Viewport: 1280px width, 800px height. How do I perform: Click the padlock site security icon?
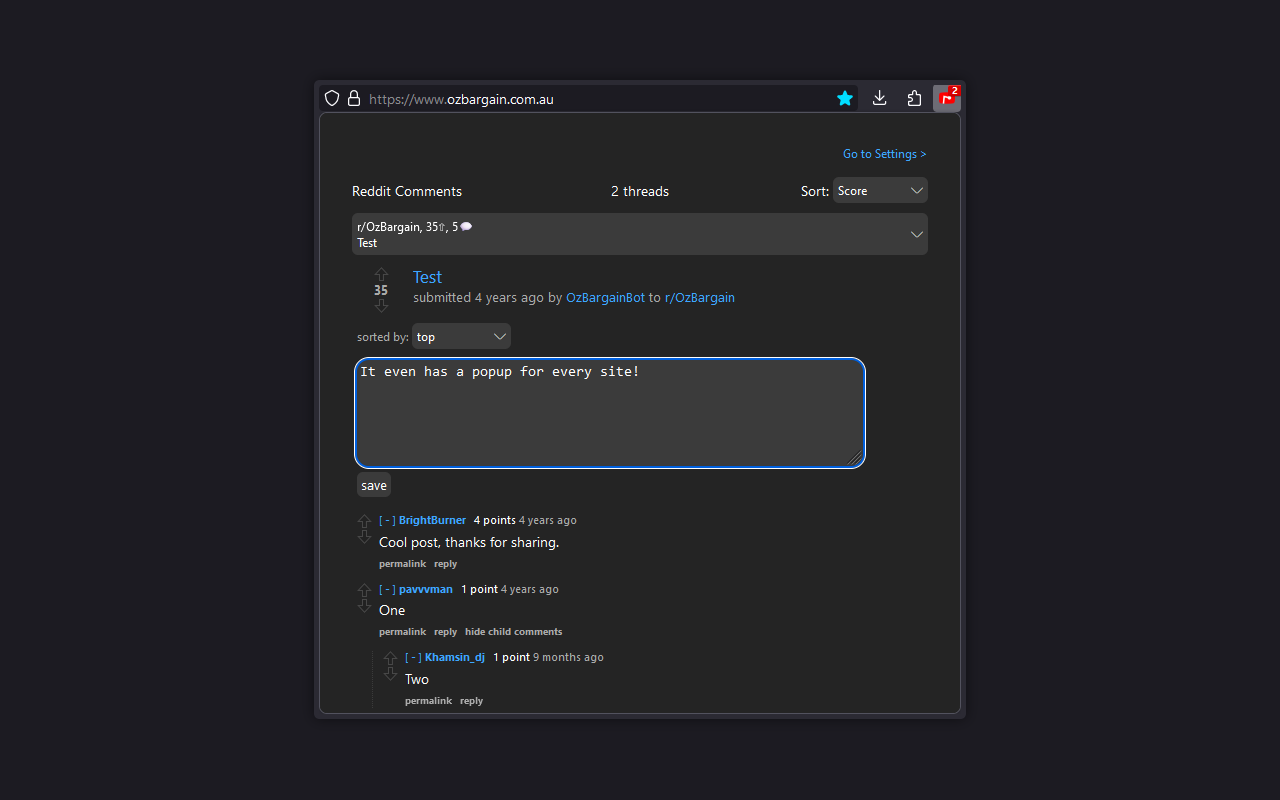point(354,98)
